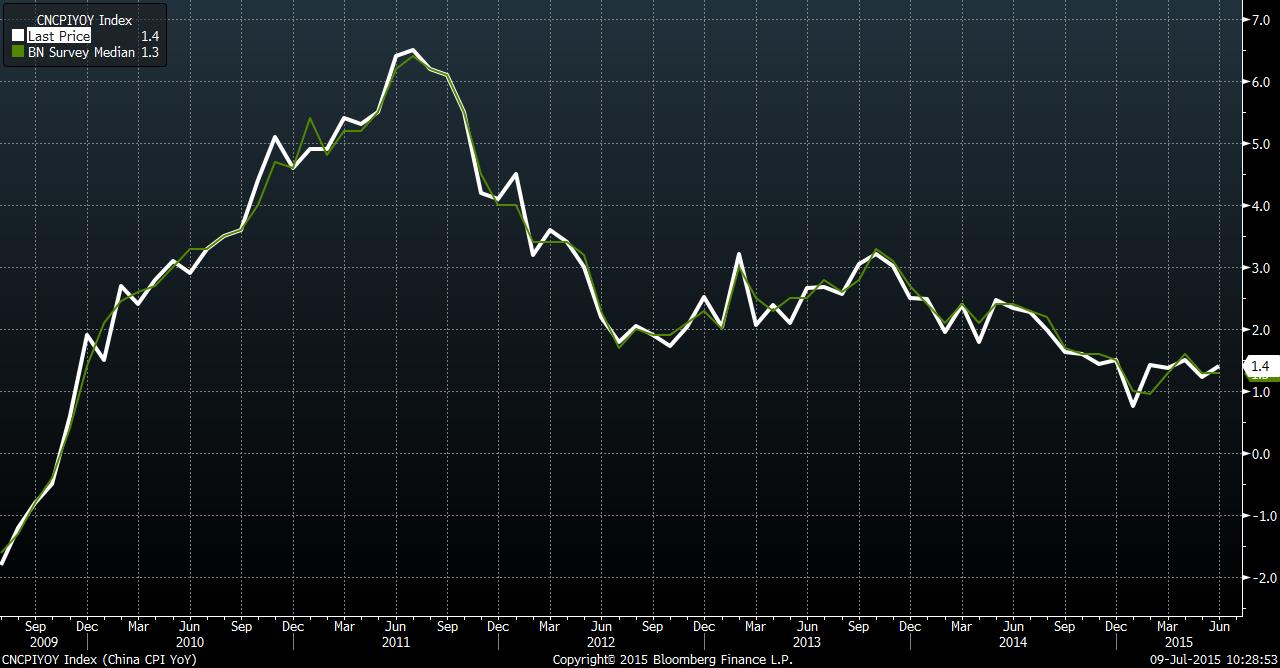Select the 2011 year label on x-axis
This screenshot has height=668, width=1280.
tap(396, 642)
